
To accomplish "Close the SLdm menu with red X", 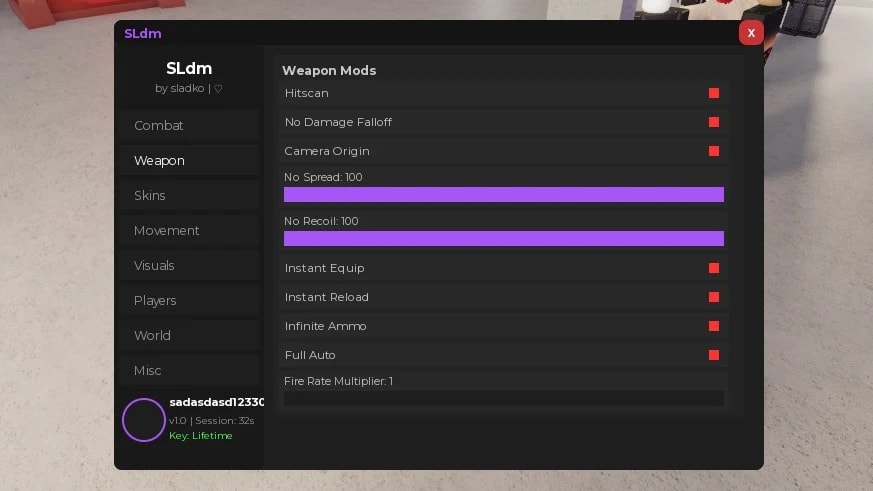I will point(751,33).
